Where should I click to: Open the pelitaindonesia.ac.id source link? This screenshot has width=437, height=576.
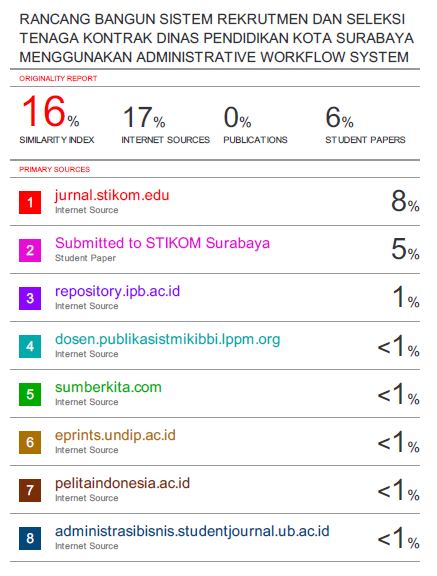(122, 483)
